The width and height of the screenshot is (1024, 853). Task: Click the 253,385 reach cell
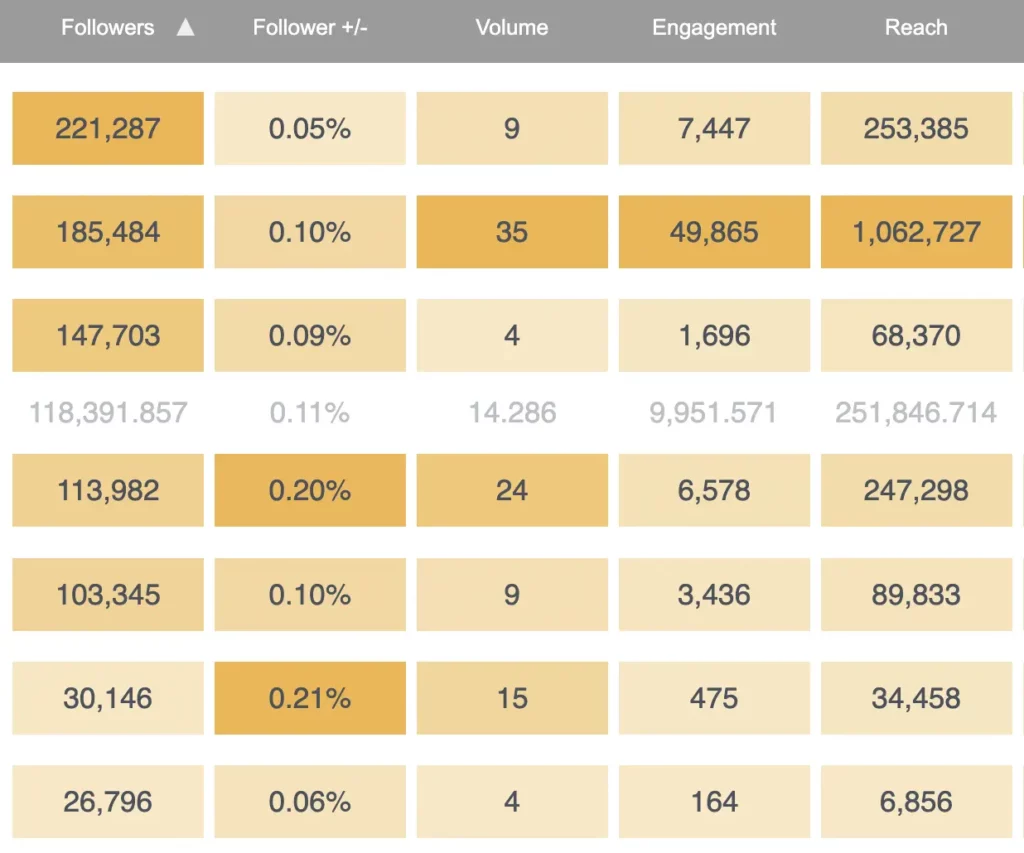click(916, 128)
